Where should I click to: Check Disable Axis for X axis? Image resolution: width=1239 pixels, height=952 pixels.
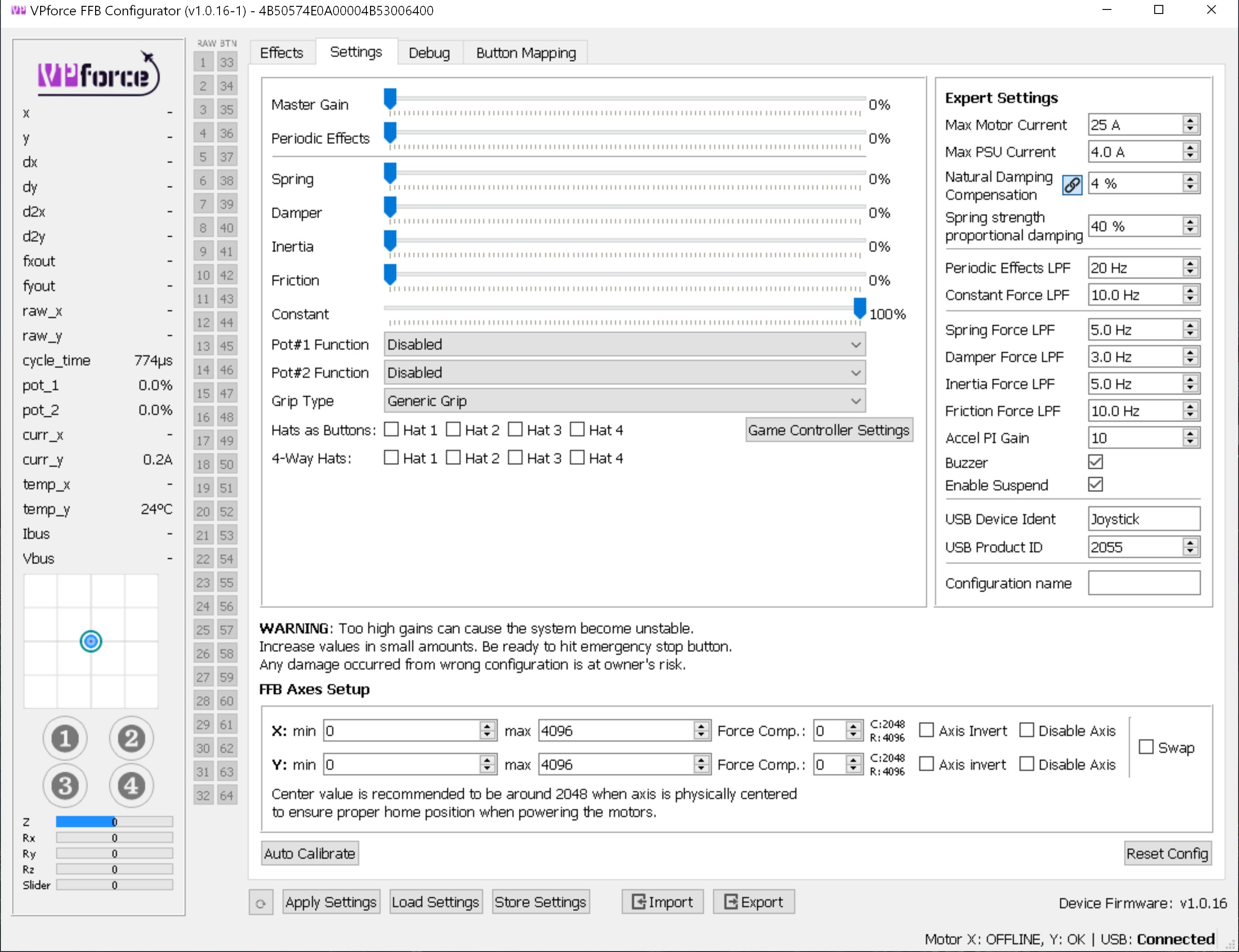tap(1026, 730)
